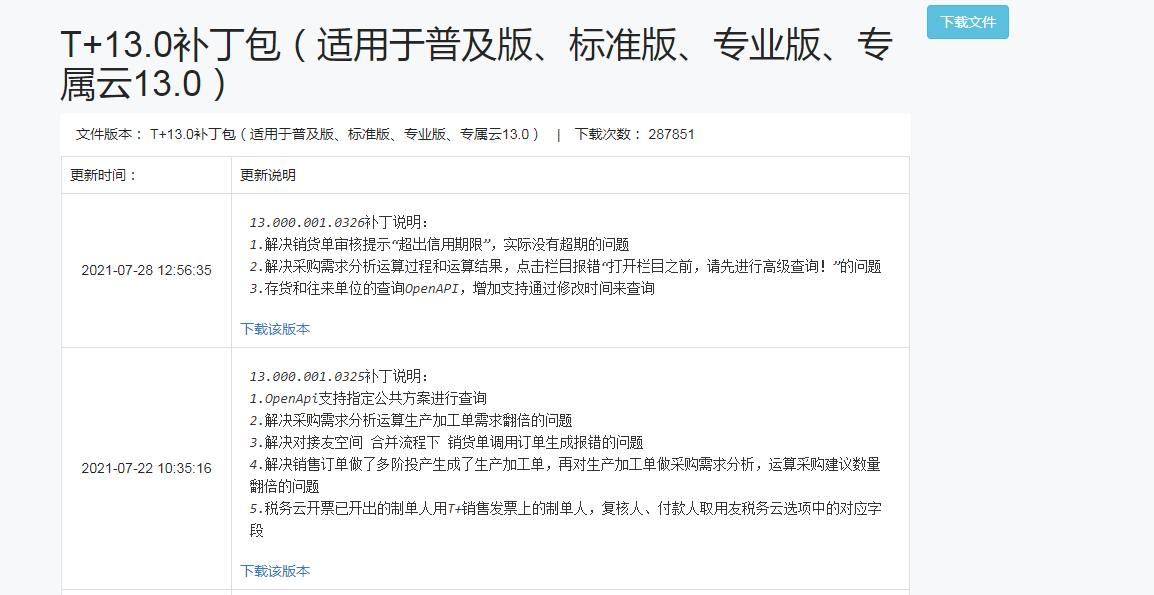Select line about 超出信用期限 issue

coord(439,244)
